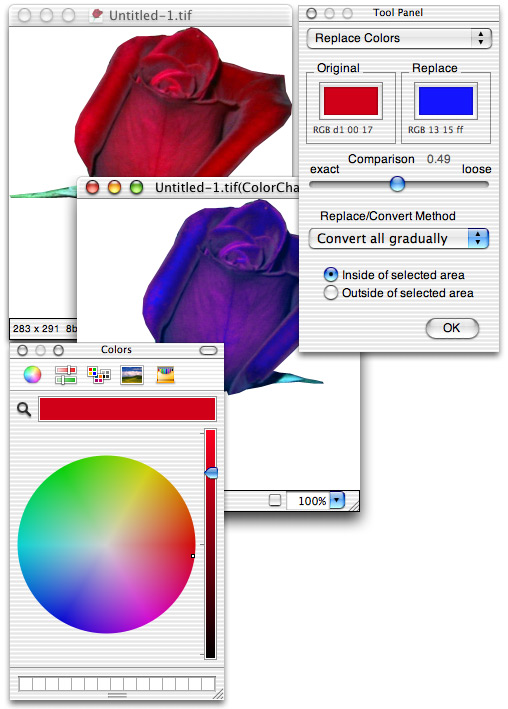
Task: Click the first empty saved-color well
Action: click(x=25, y=684)
